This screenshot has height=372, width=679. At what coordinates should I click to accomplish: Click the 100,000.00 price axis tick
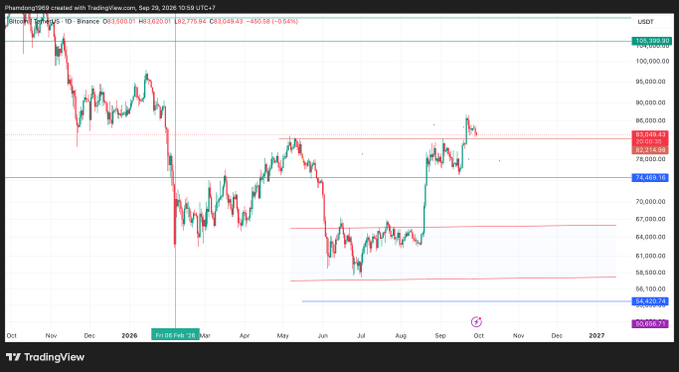[x=652, y=61]
